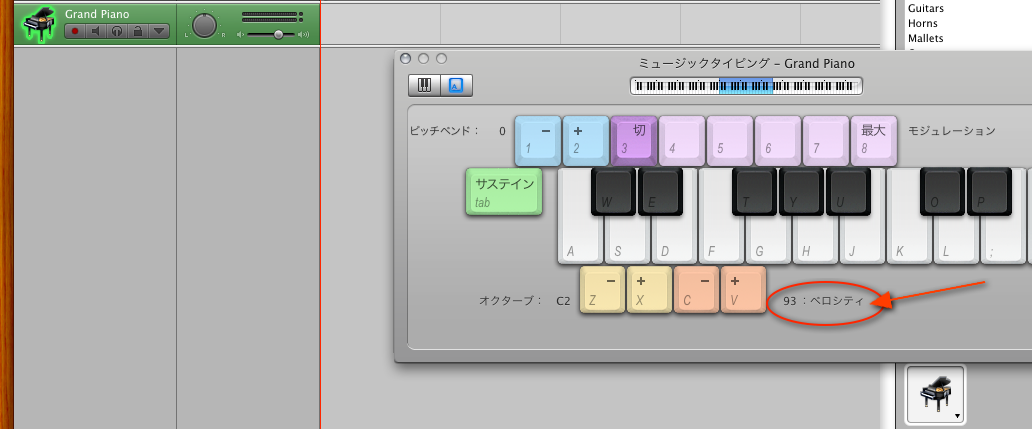Lower the octave with the Z key

[x=602, y=290]
